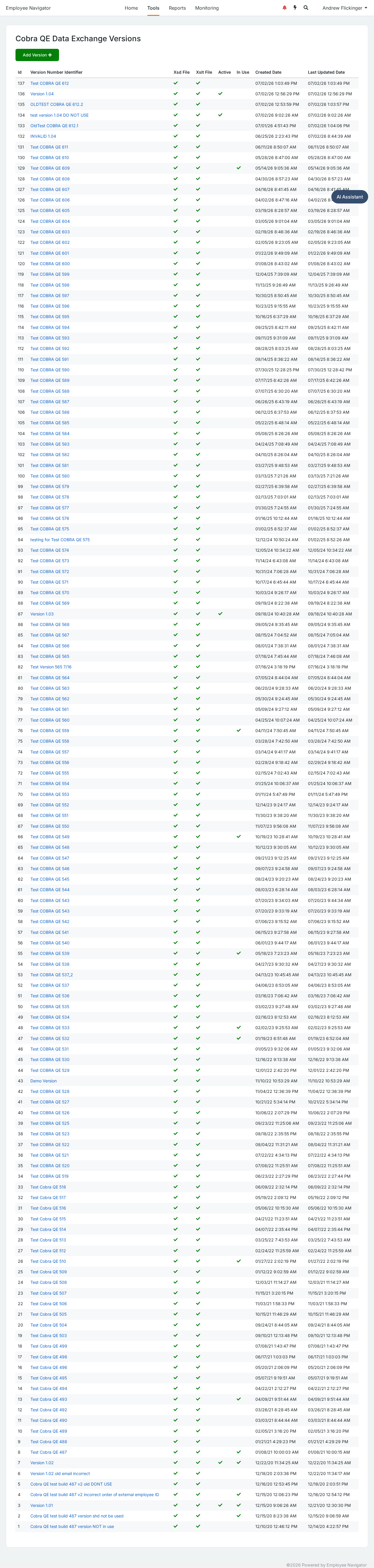
Task: Open the Test COBRA QE 537_2 link
Action: 52,974
